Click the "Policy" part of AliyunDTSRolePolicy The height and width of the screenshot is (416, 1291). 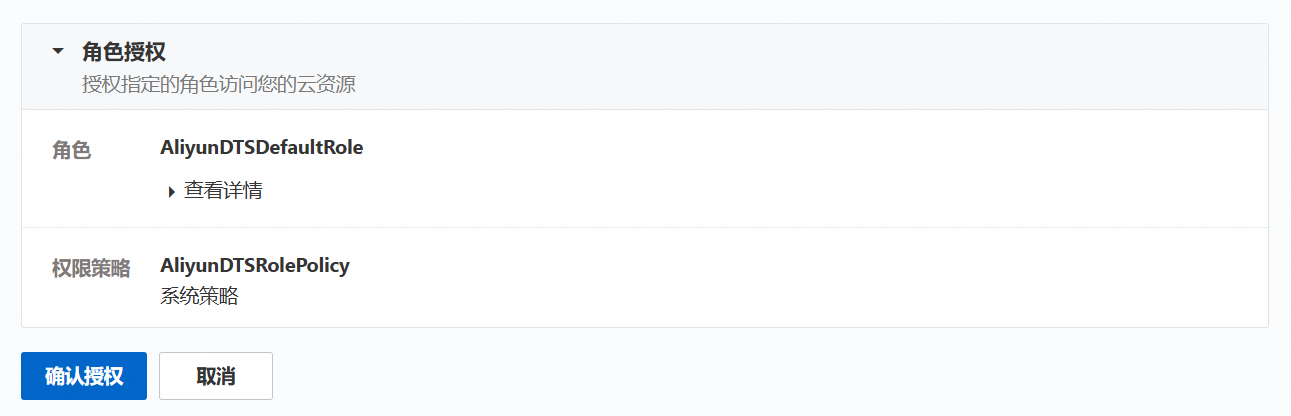(x=324, y=266)
